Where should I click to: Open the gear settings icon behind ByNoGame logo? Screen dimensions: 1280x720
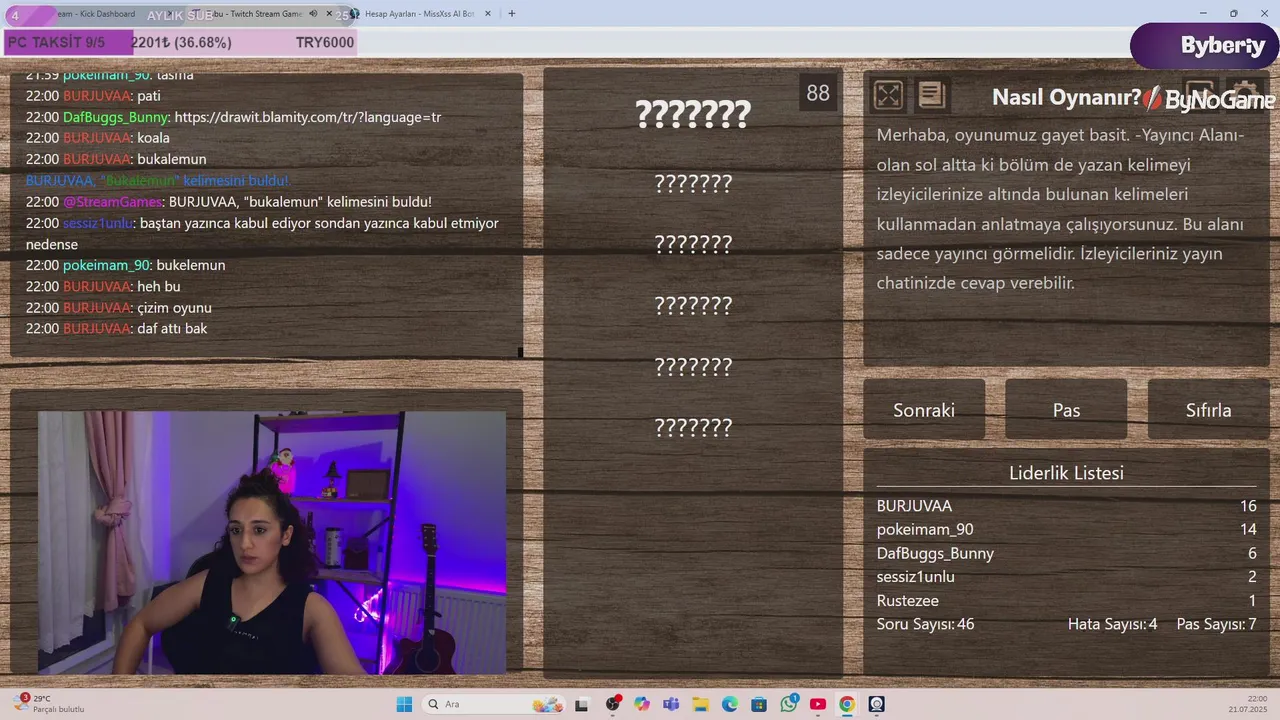[1244, 94]
